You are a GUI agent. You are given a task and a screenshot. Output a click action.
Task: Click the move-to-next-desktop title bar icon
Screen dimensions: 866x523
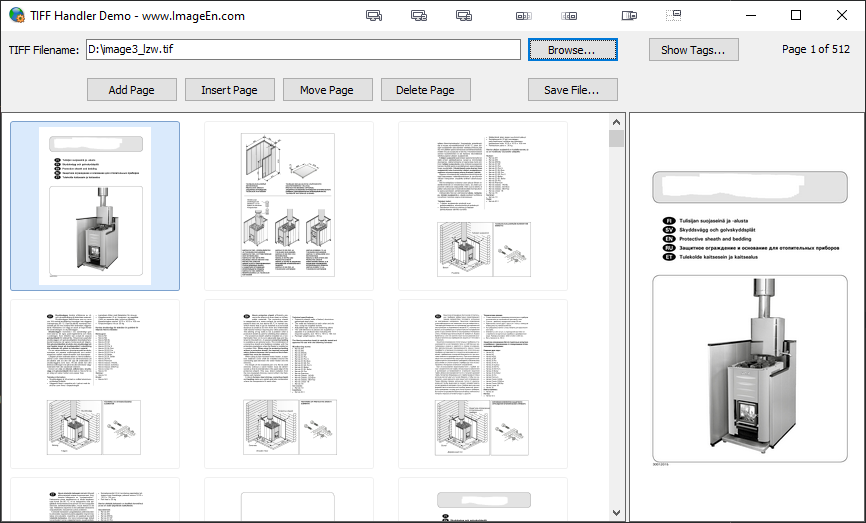click(569, 15)
